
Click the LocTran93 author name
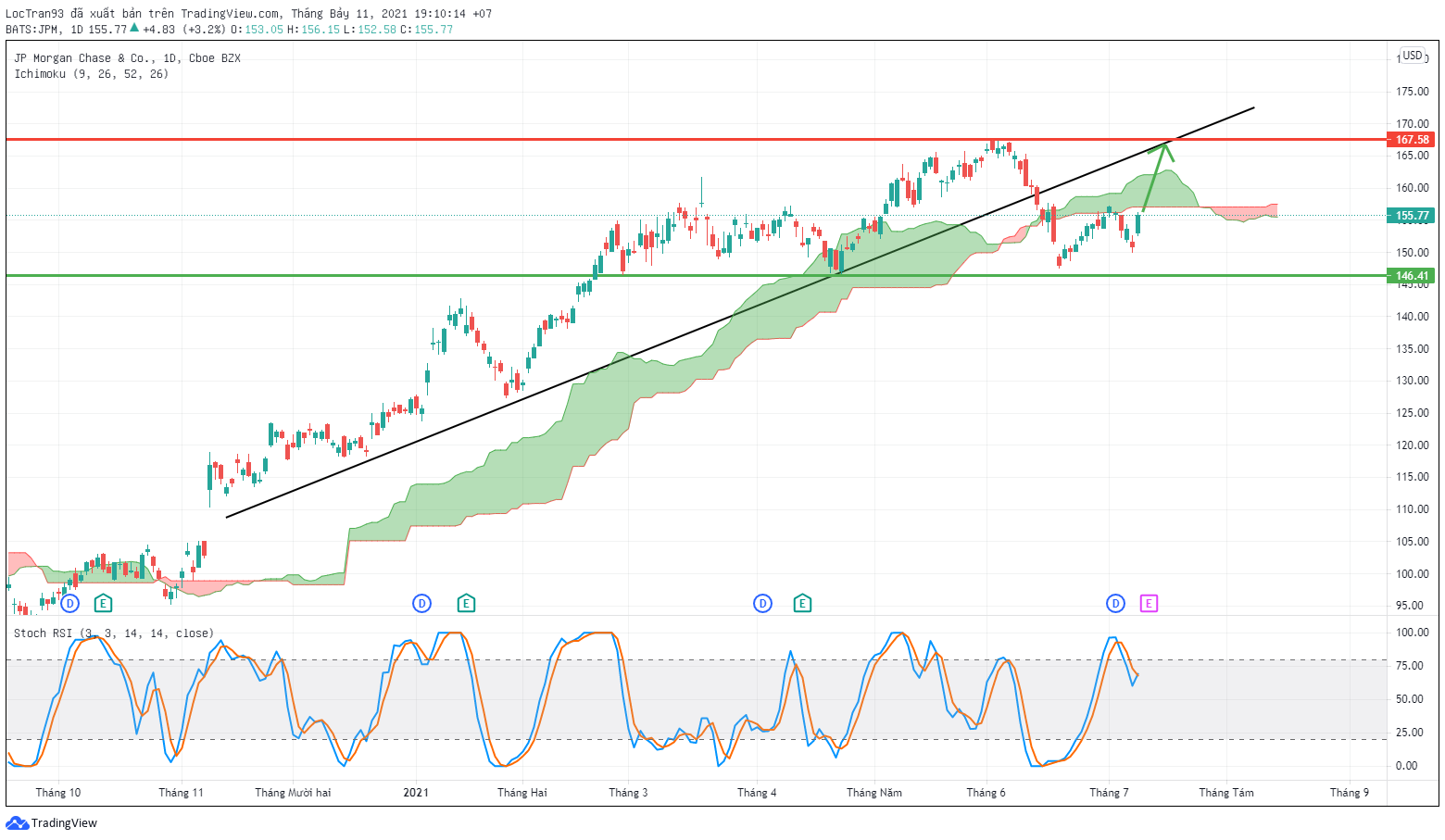point(36,14)
